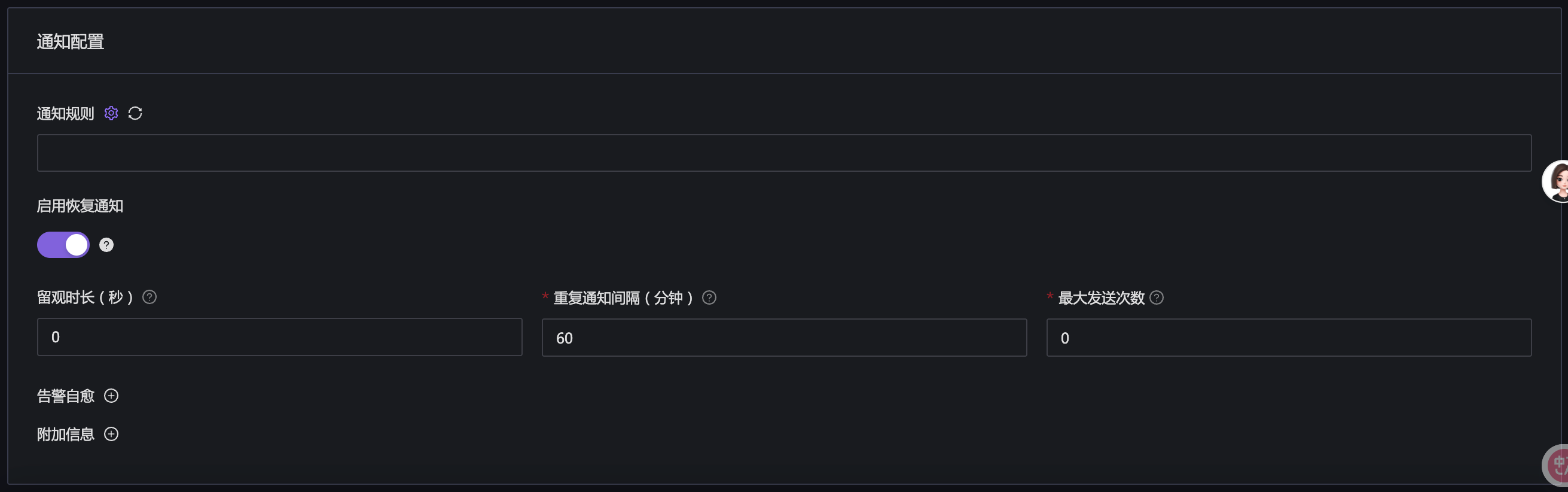Focus the 最大发送次数 input field

(1289, 338)
